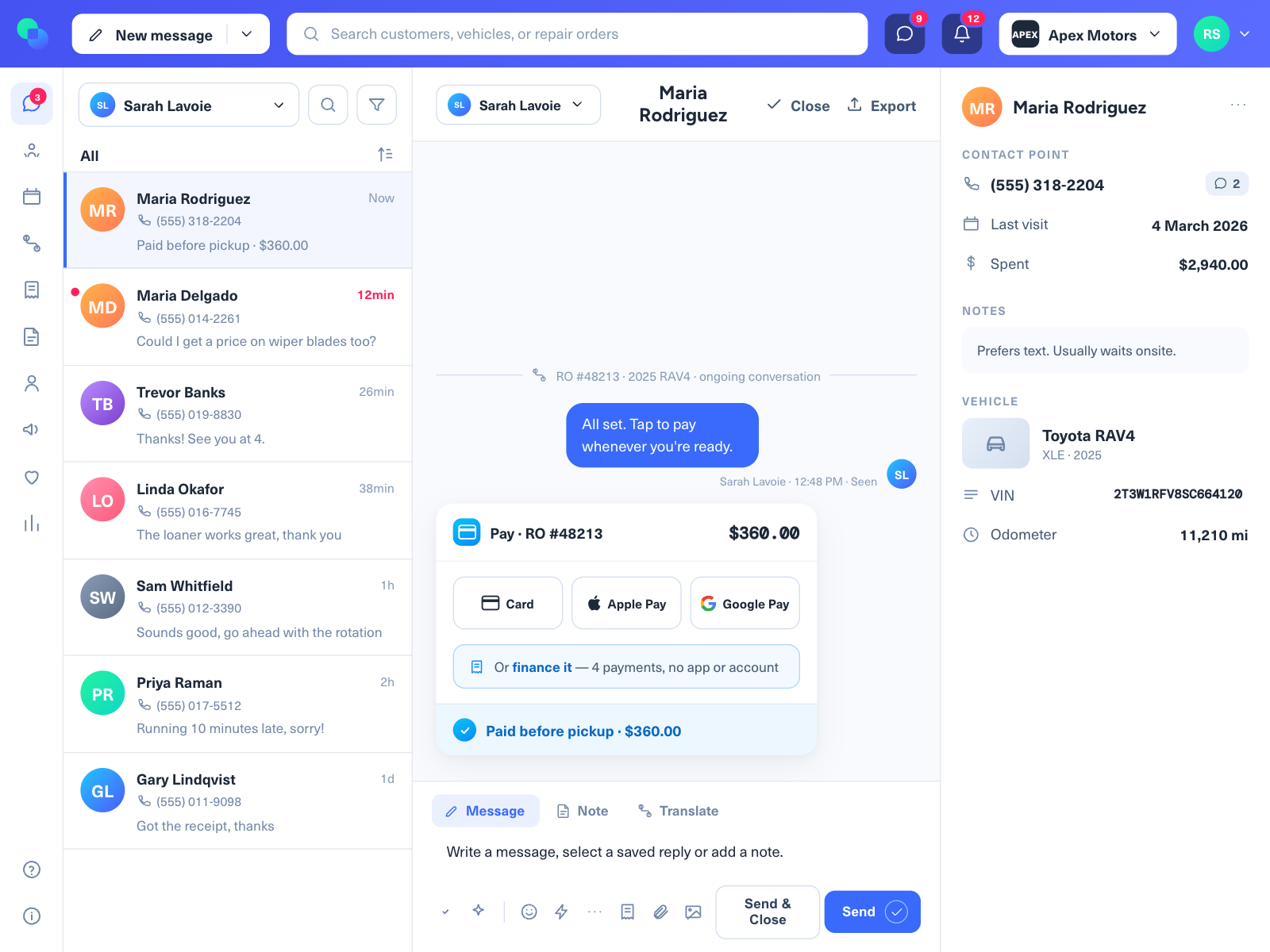Open the Apex Motors shop selector
The height and width of the screenshot is (952, 1270).
[x=1087, y=34]
